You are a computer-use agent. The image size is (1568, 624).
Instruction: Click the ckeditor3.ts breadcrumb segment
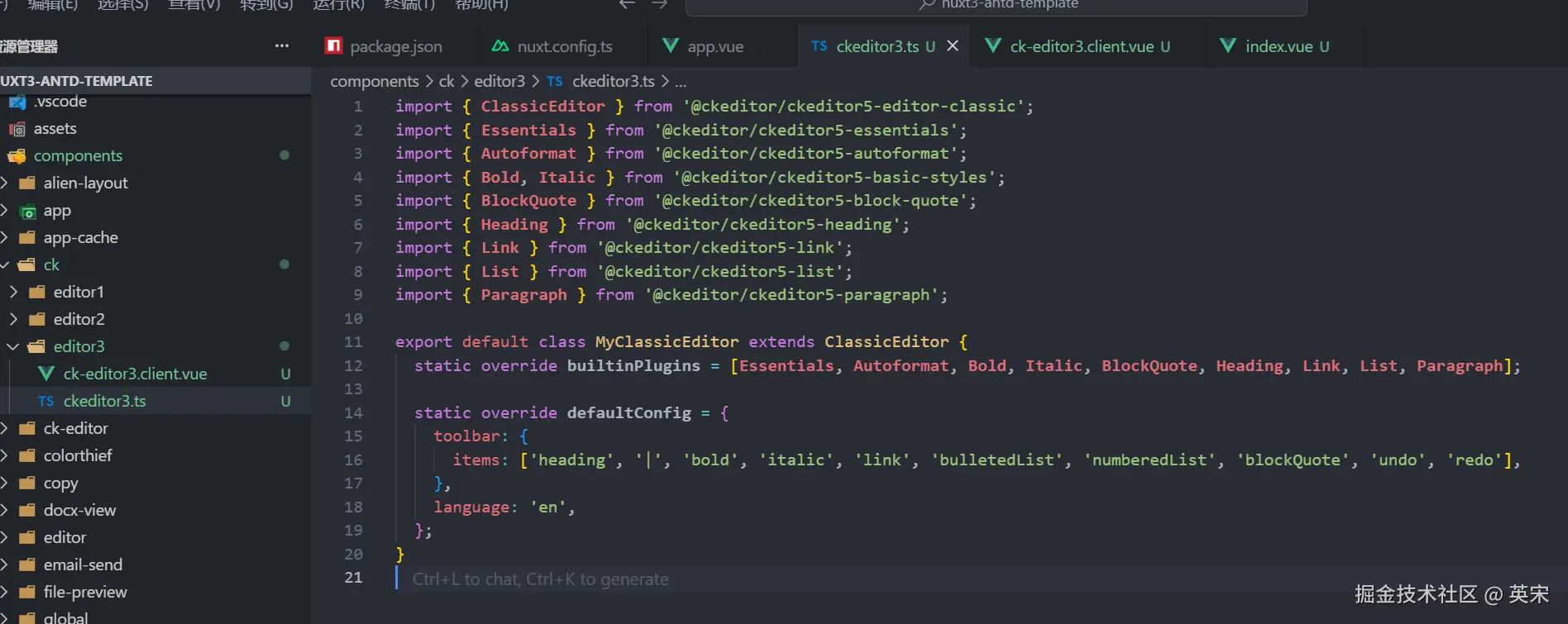(613, 81)
